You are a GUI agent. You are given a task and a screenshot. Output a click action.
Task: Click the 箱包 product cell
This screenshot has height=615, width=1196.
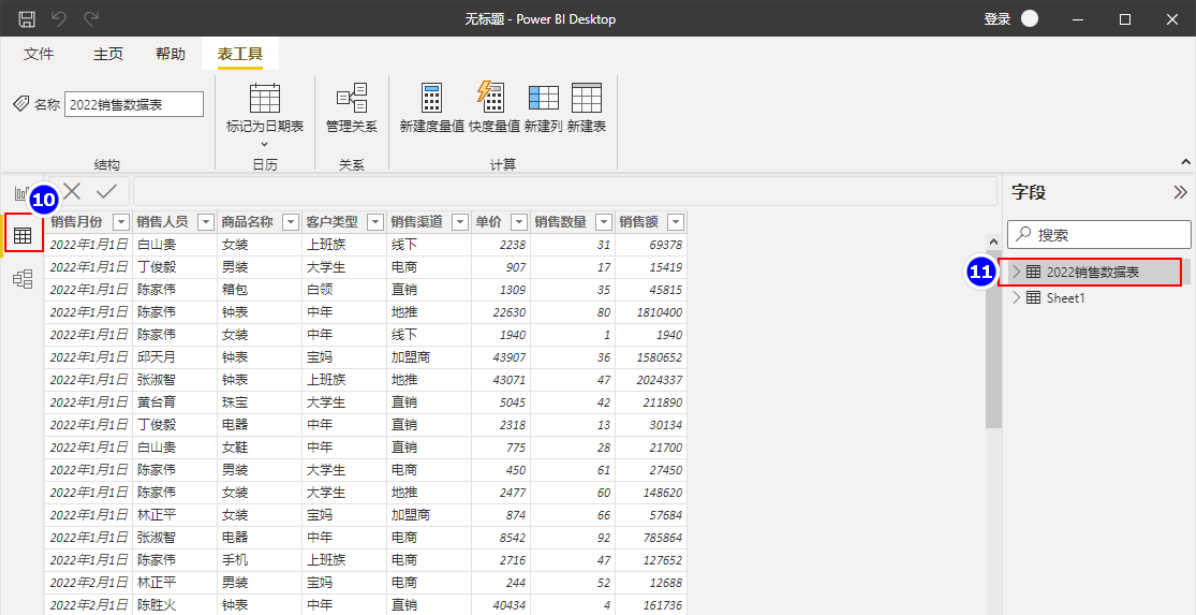coord(259,290)
